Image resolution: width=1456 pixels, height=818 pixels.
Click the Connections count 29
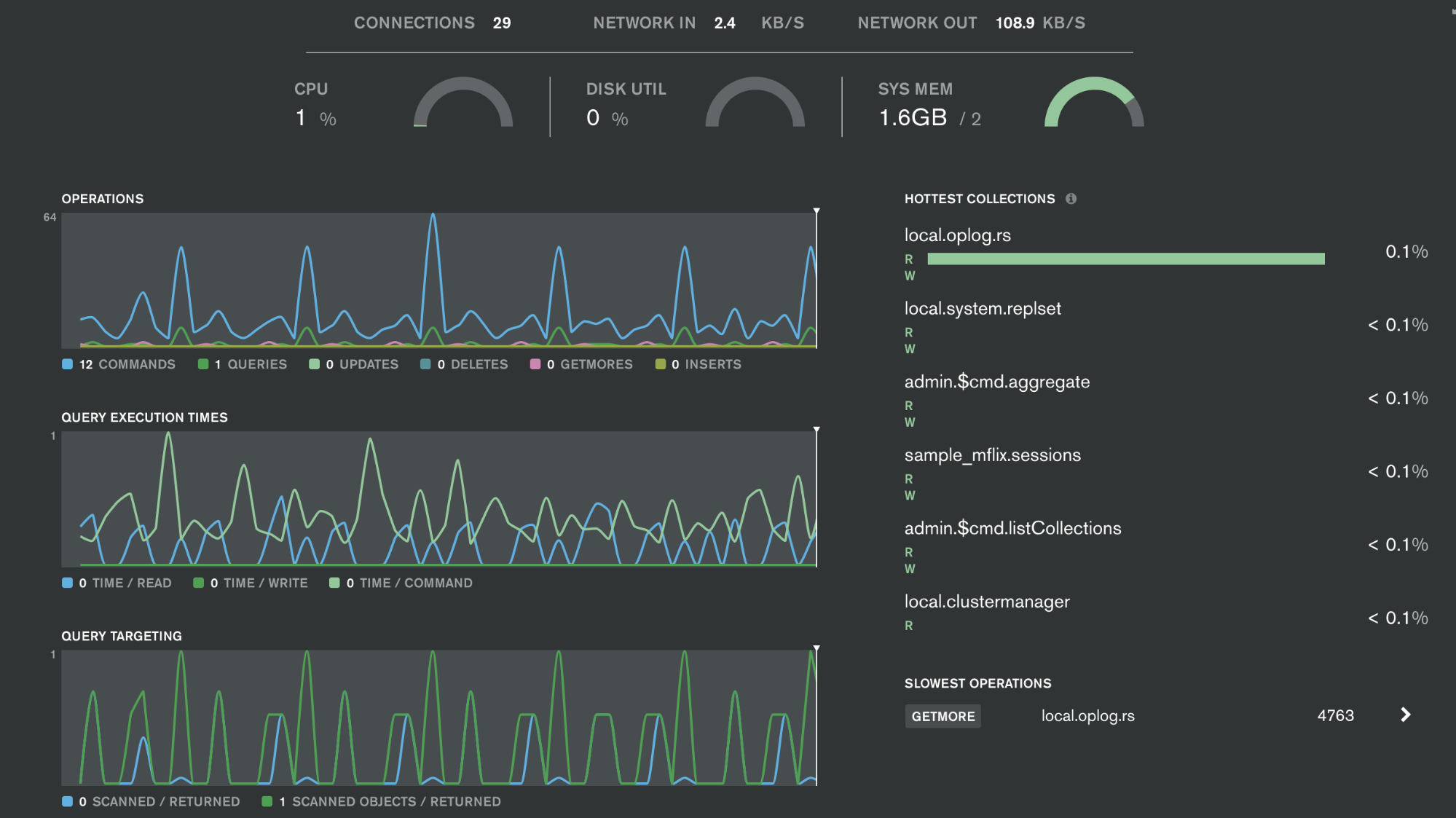[x=502, y=23]
